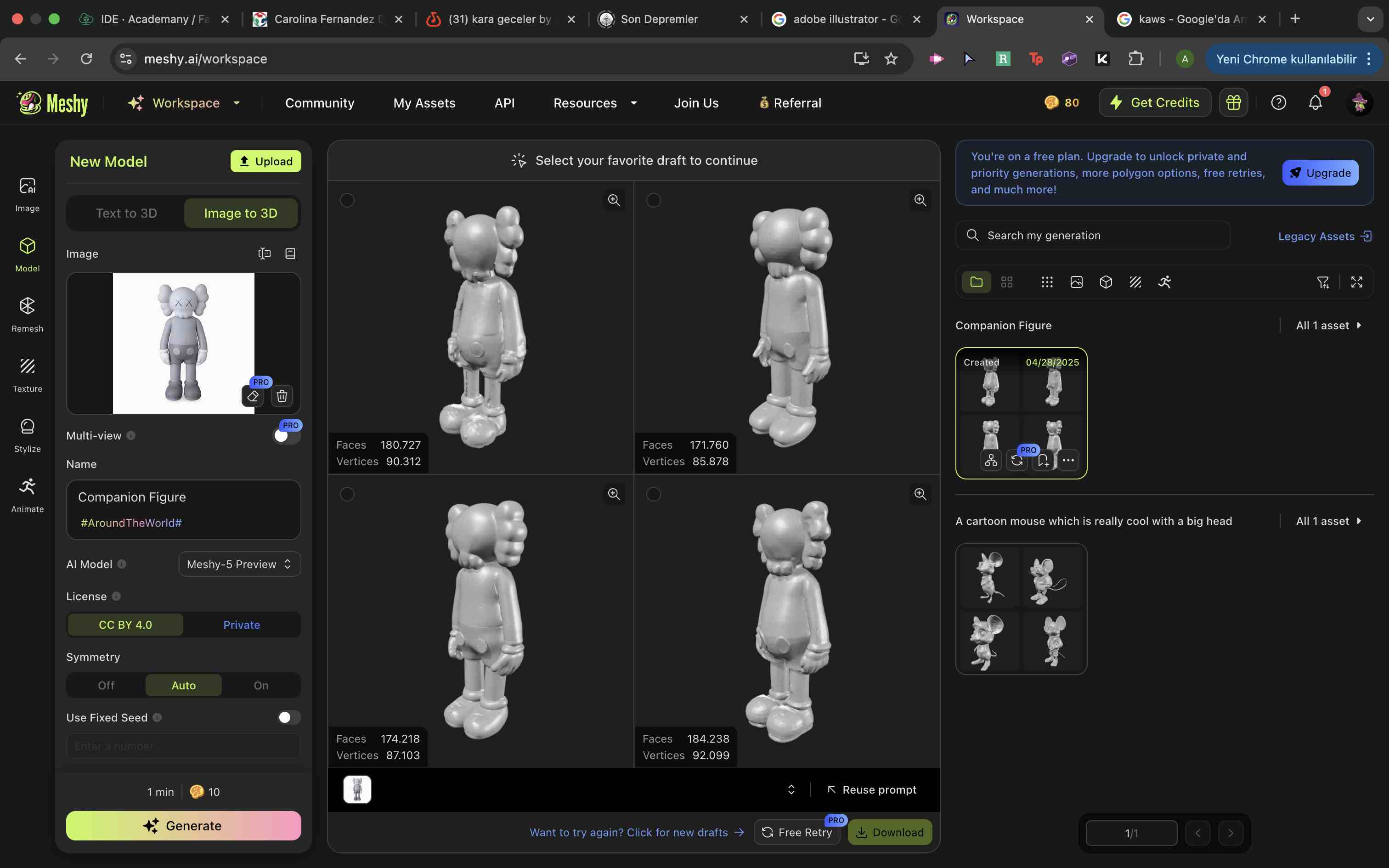1389x868 pixels.
Task: Click in Search my generation field
Action: [1093, 235]
